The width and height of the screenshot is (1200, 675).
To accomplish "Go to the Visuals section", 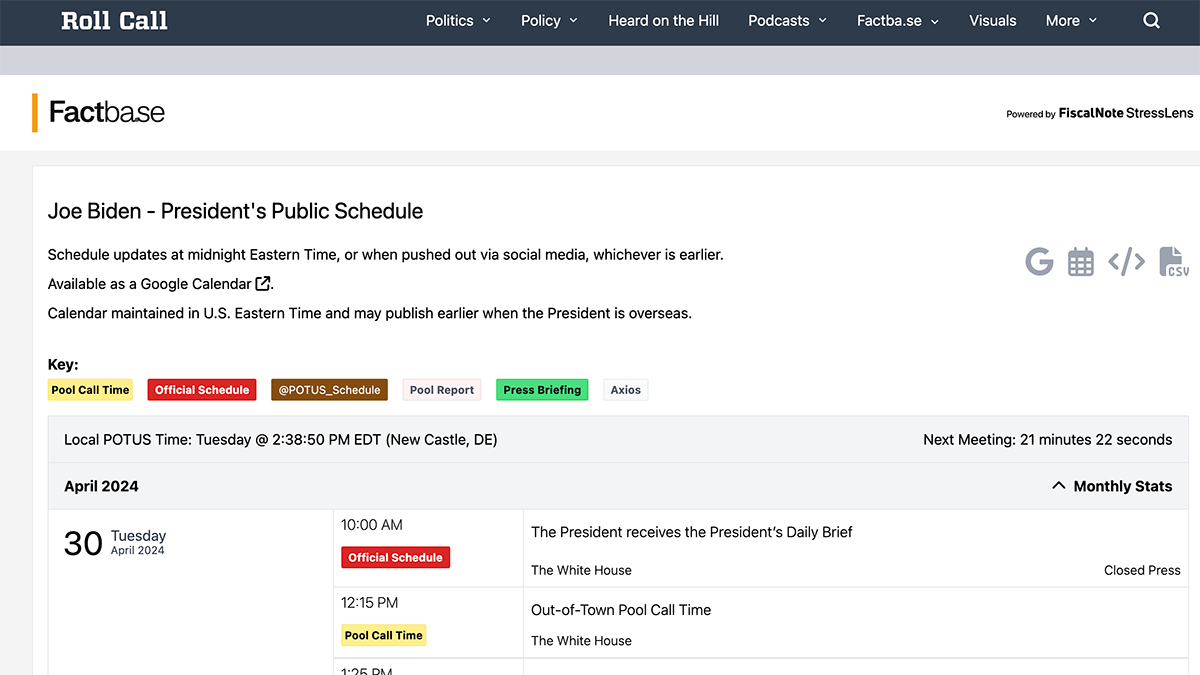I will point(992,21).
